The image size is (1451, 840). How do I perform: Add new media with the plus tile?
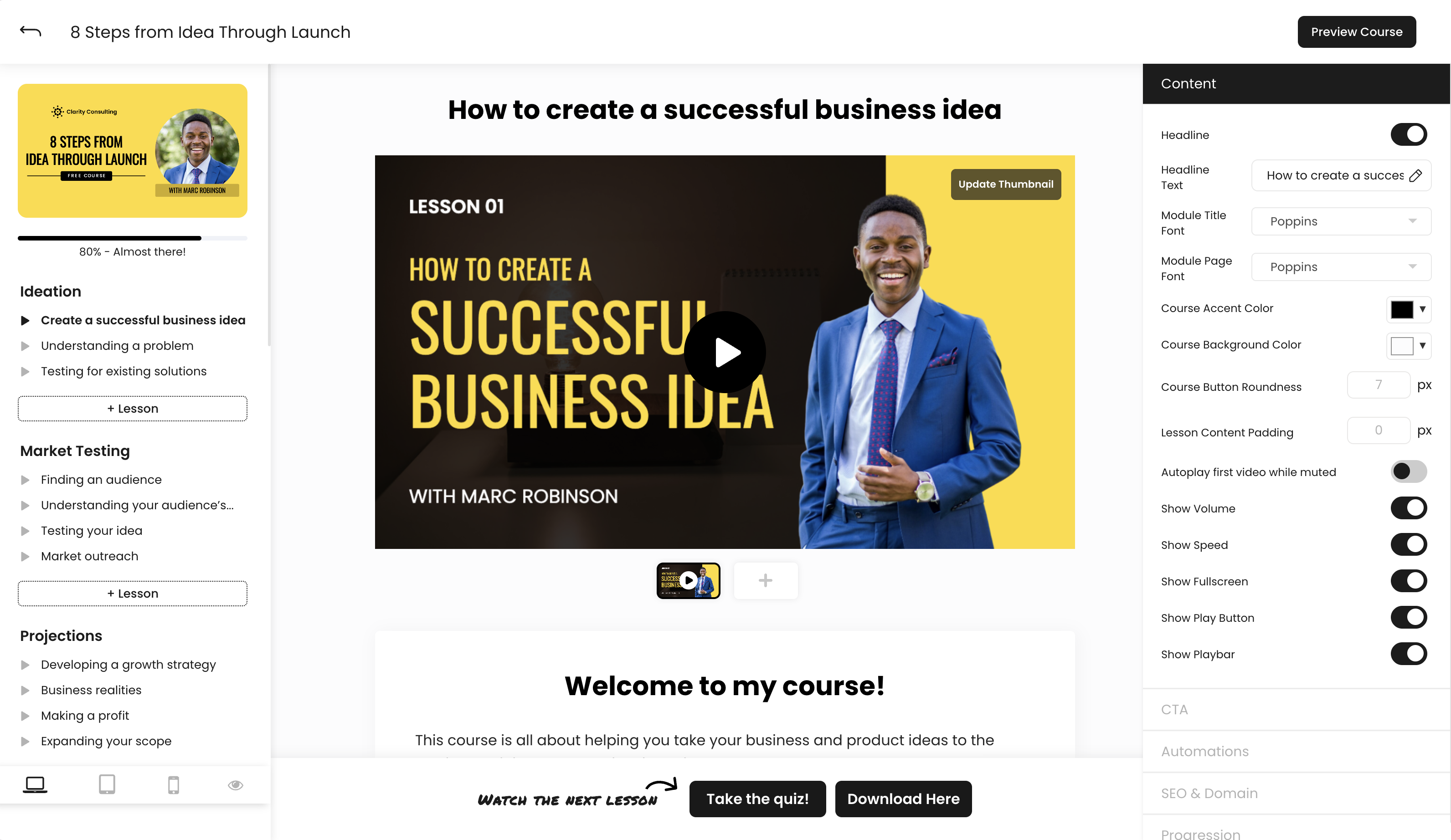pos(765,580)
